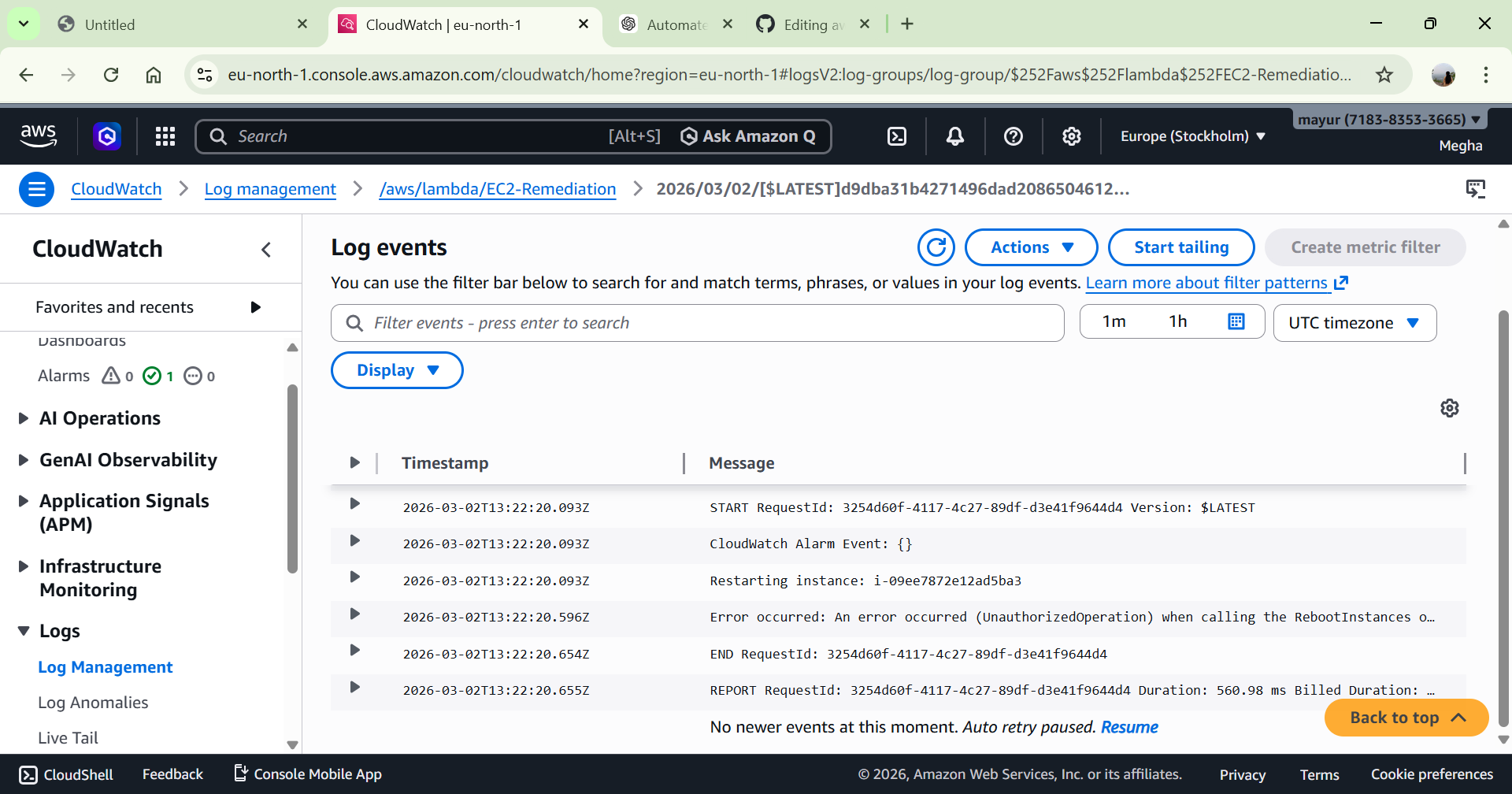The image size is (1512, 794).
Task: Select the 1m time range
Action: pos(1114,321)
